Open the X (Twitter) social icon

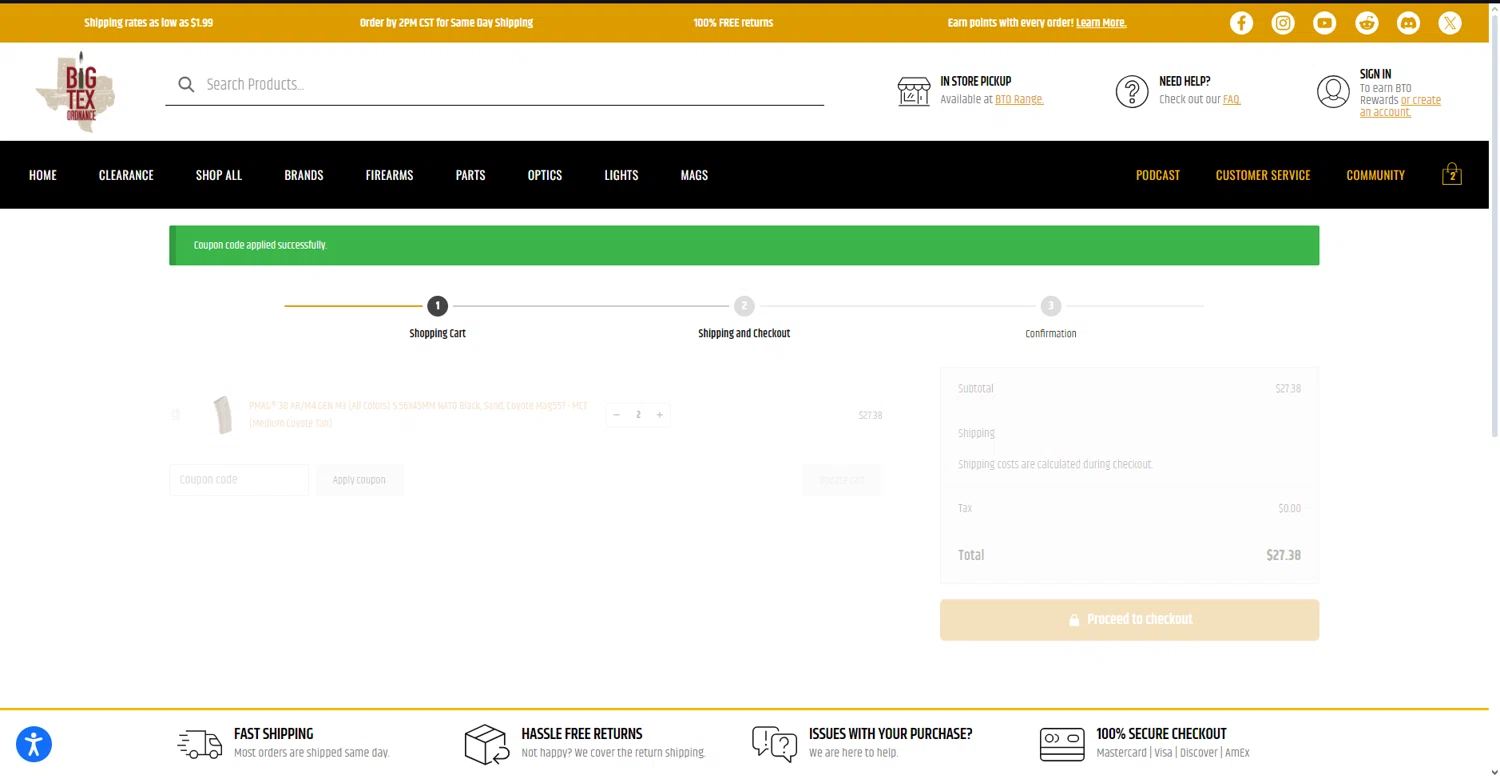pos(1450,23)
